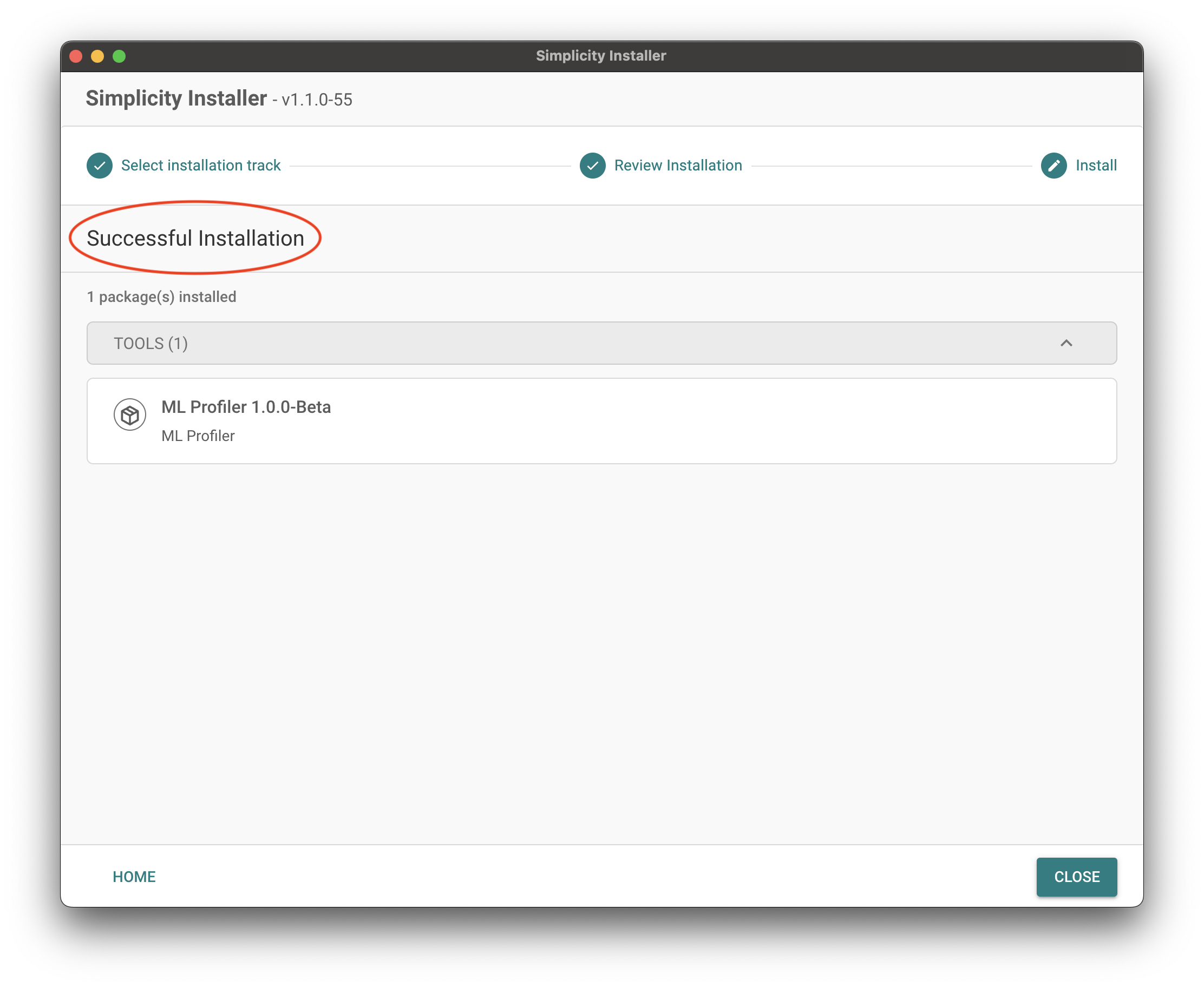This screenshot has width=1204, height=987.
Task: Select the Install step in the progress tracker
Action: coord(1095,165)
